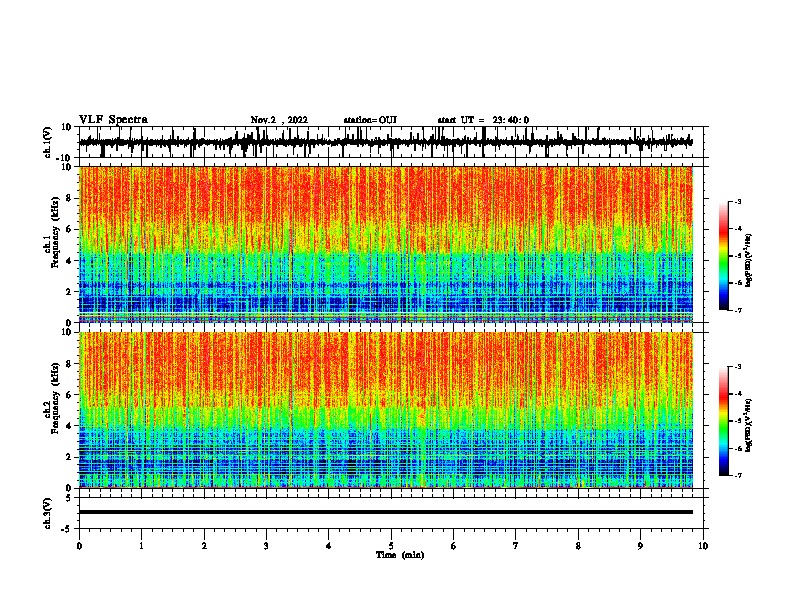The image size is (792, 612).
Task: Click inside the ch.2 spectrogram panel
Action: coord(385,410)
